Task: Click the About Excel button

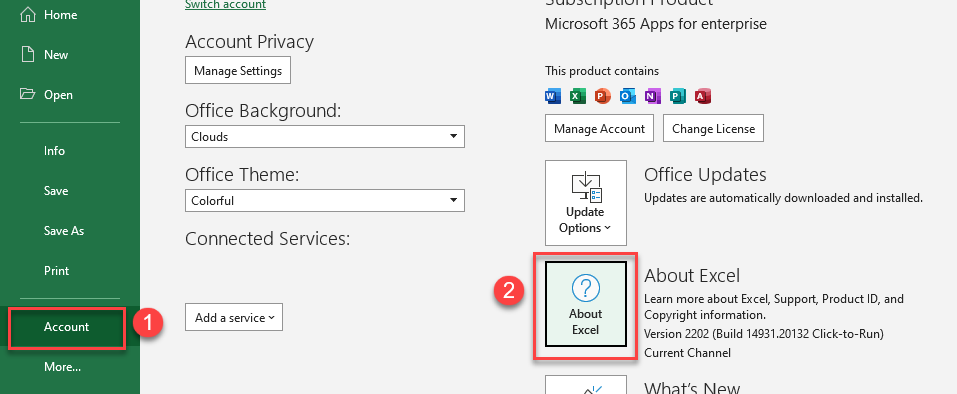Action: point(586,304)
